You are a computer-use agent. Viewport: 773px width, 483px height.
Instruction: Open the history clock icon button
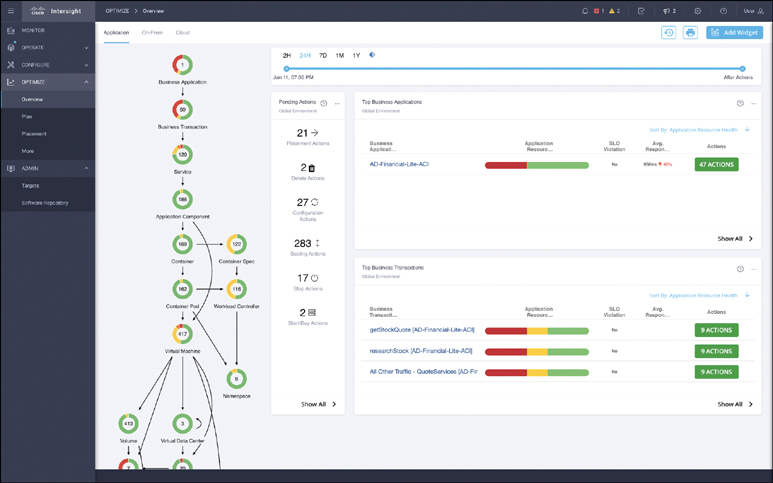coord(668,33)
